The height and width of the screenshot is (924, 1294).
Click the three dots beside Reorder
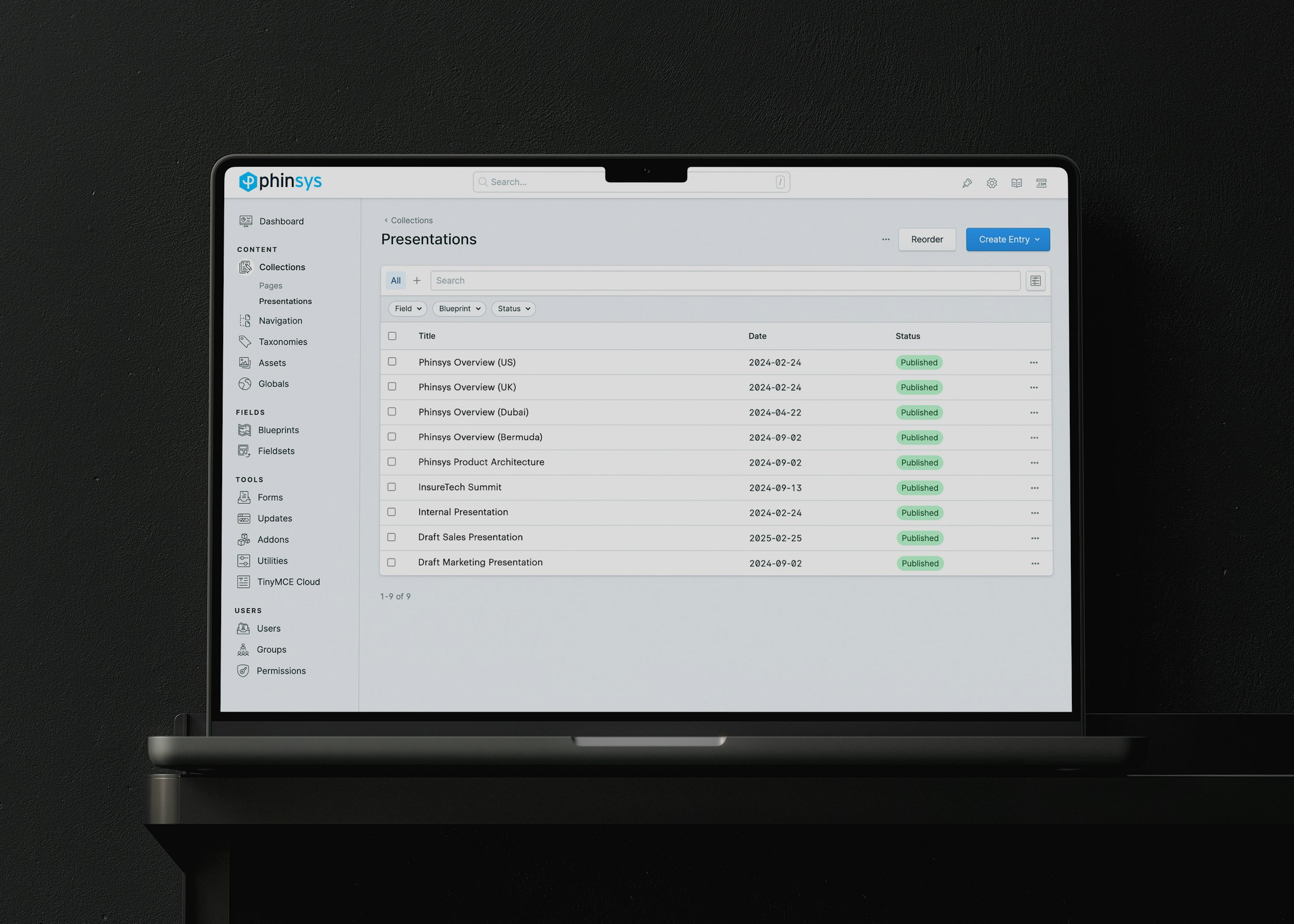tap(886, 240)
